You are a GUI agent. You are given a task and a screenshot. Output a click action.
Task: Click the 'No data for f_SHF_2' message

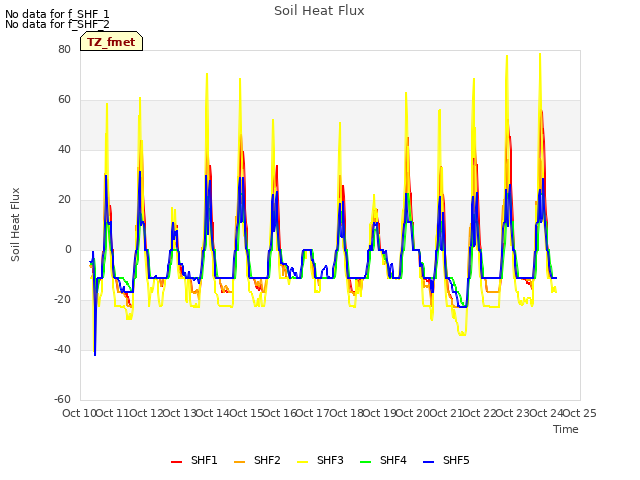[57, 24]
